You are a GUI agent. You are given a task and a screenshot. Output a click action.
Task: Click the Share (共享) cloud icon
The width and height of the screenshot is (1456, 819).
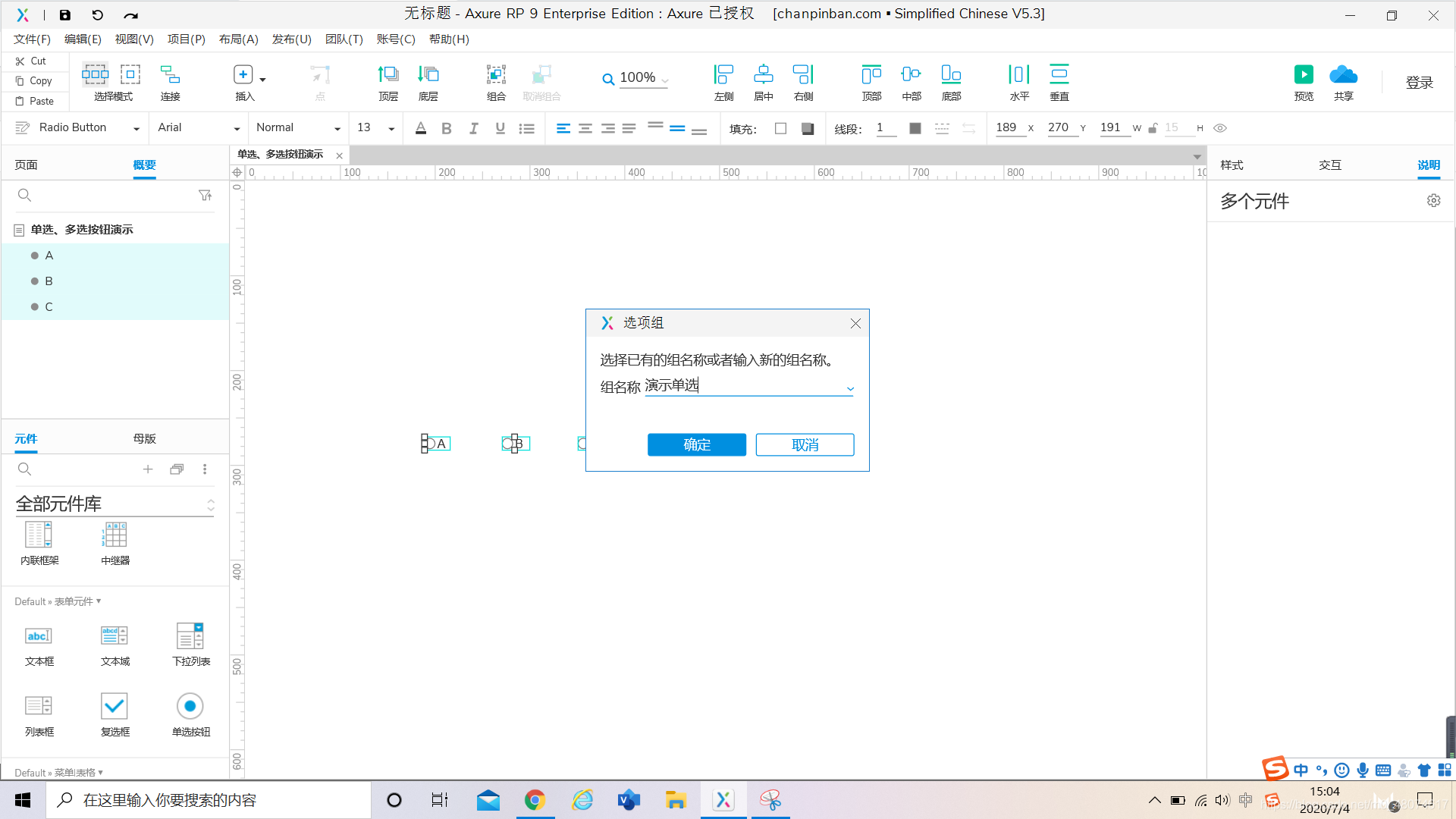[1343, 75]
